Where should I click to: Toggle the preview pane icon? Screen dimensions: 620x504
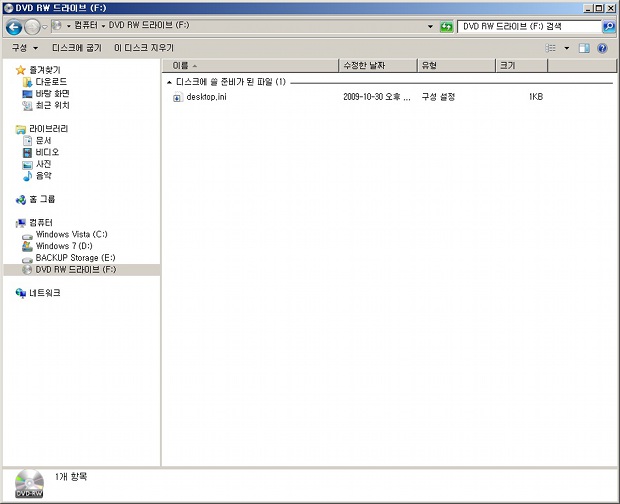(584, 48)
